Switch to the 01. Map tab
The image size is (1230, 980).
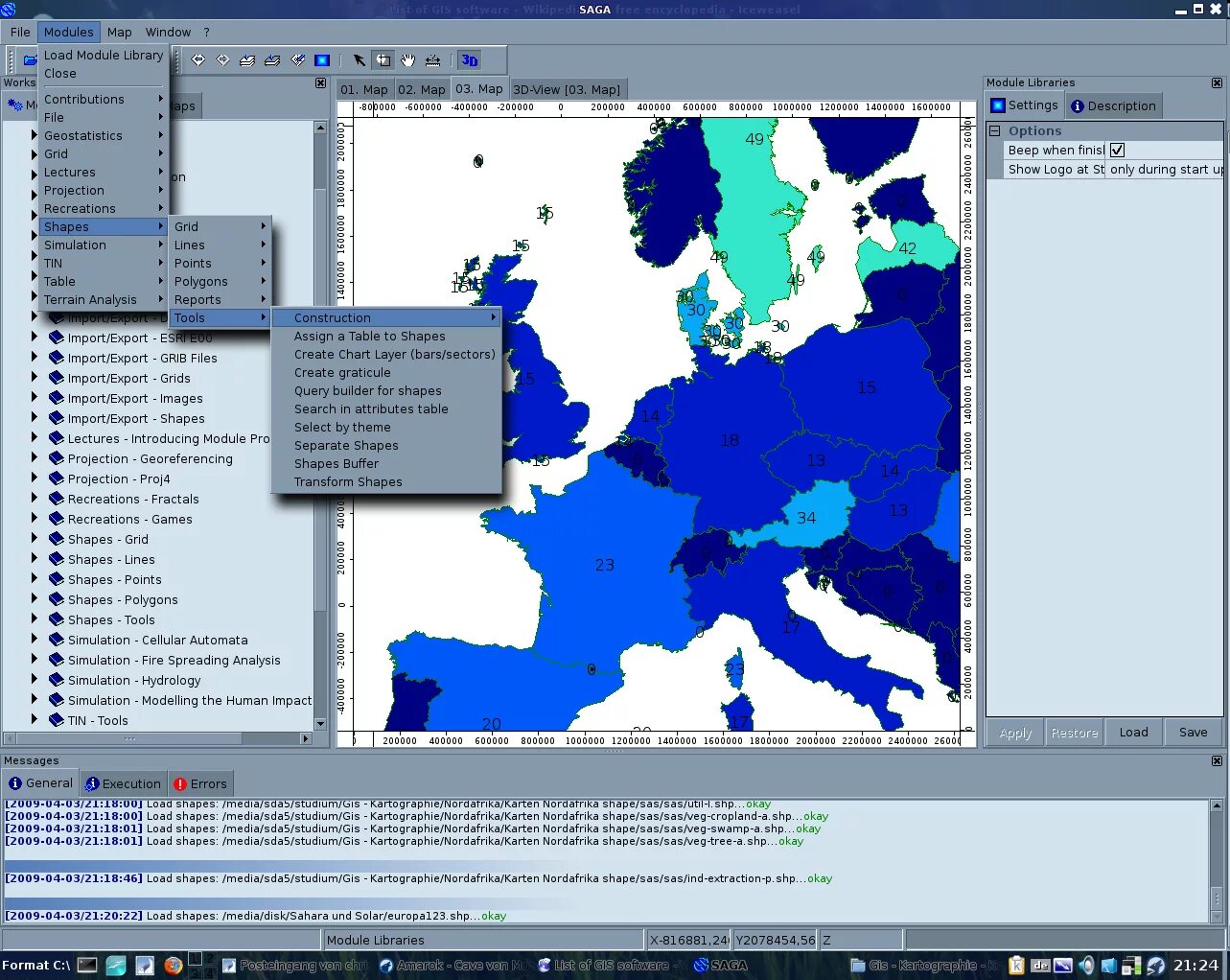[x=364, y=89]
